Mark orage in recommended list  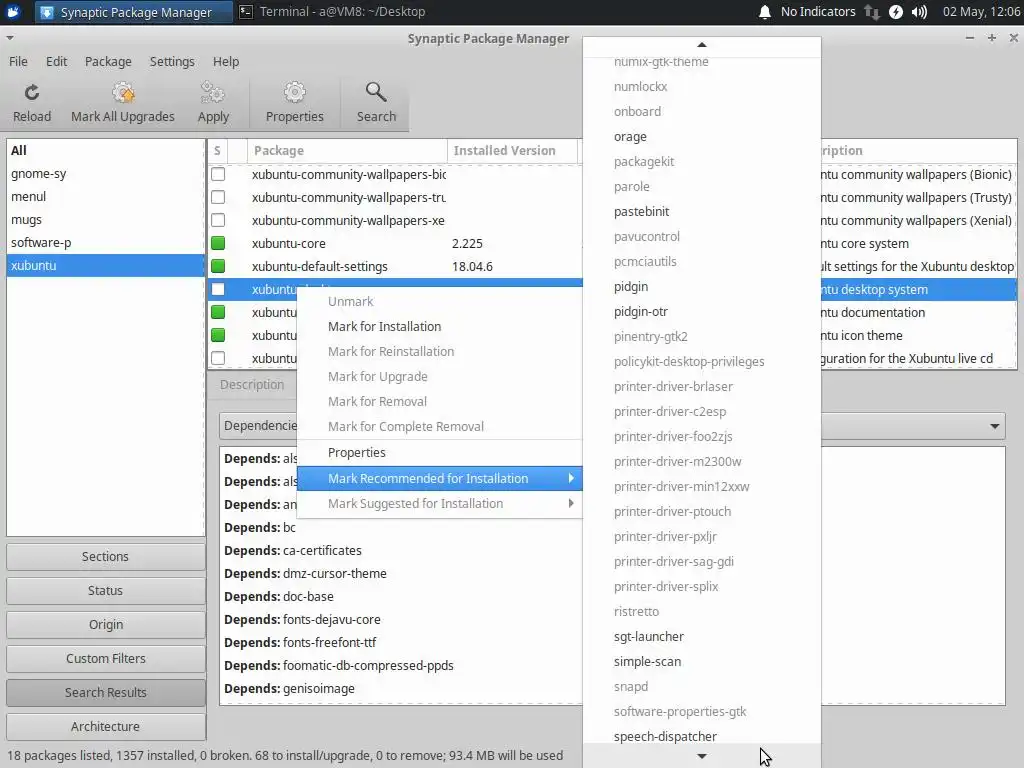coord(701,136)
